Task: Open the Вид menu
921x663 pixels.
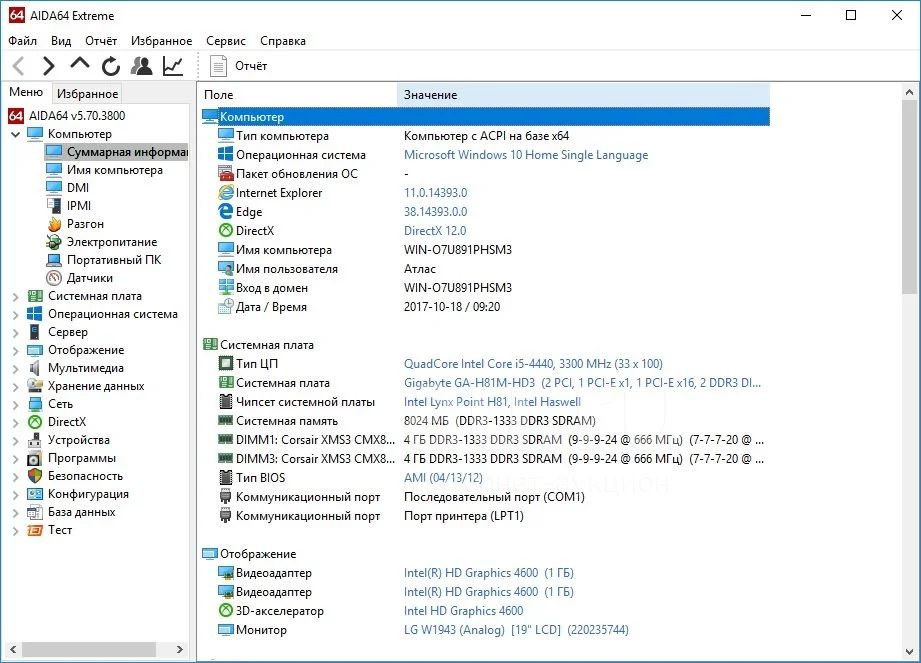Action: point(61,41)
